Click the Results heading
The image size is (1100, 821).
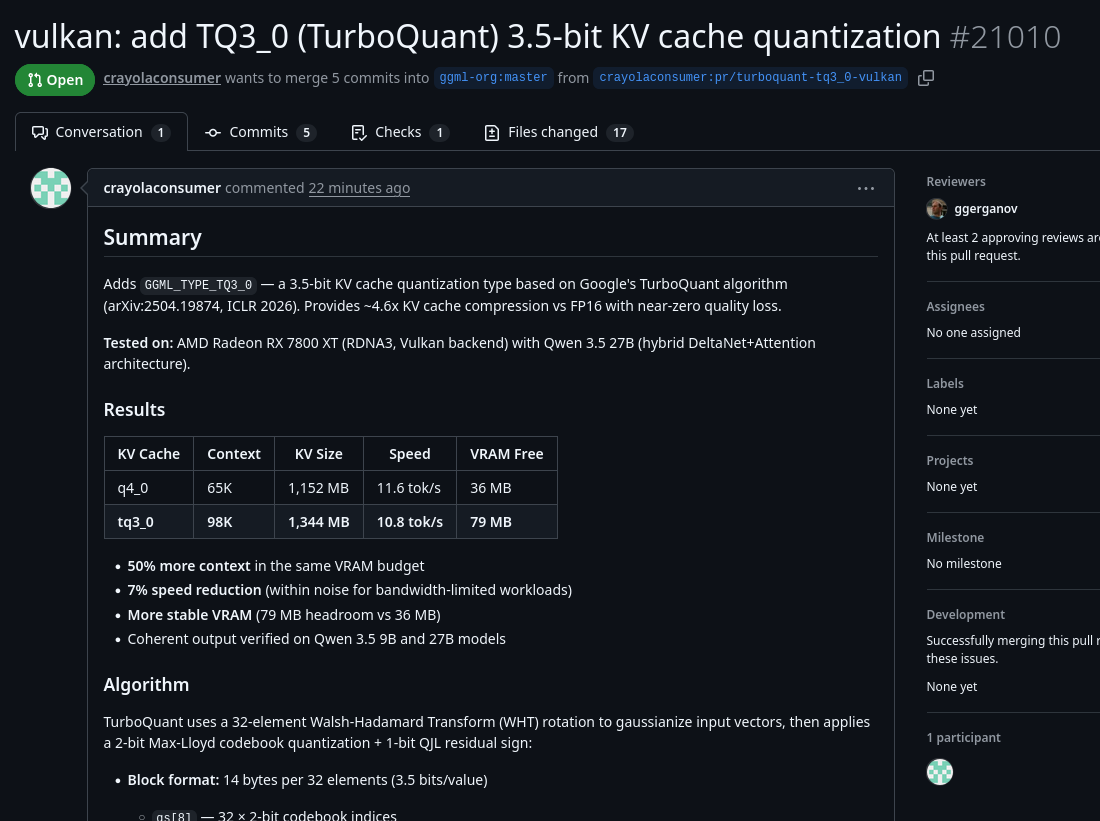(x=134, y=410)
